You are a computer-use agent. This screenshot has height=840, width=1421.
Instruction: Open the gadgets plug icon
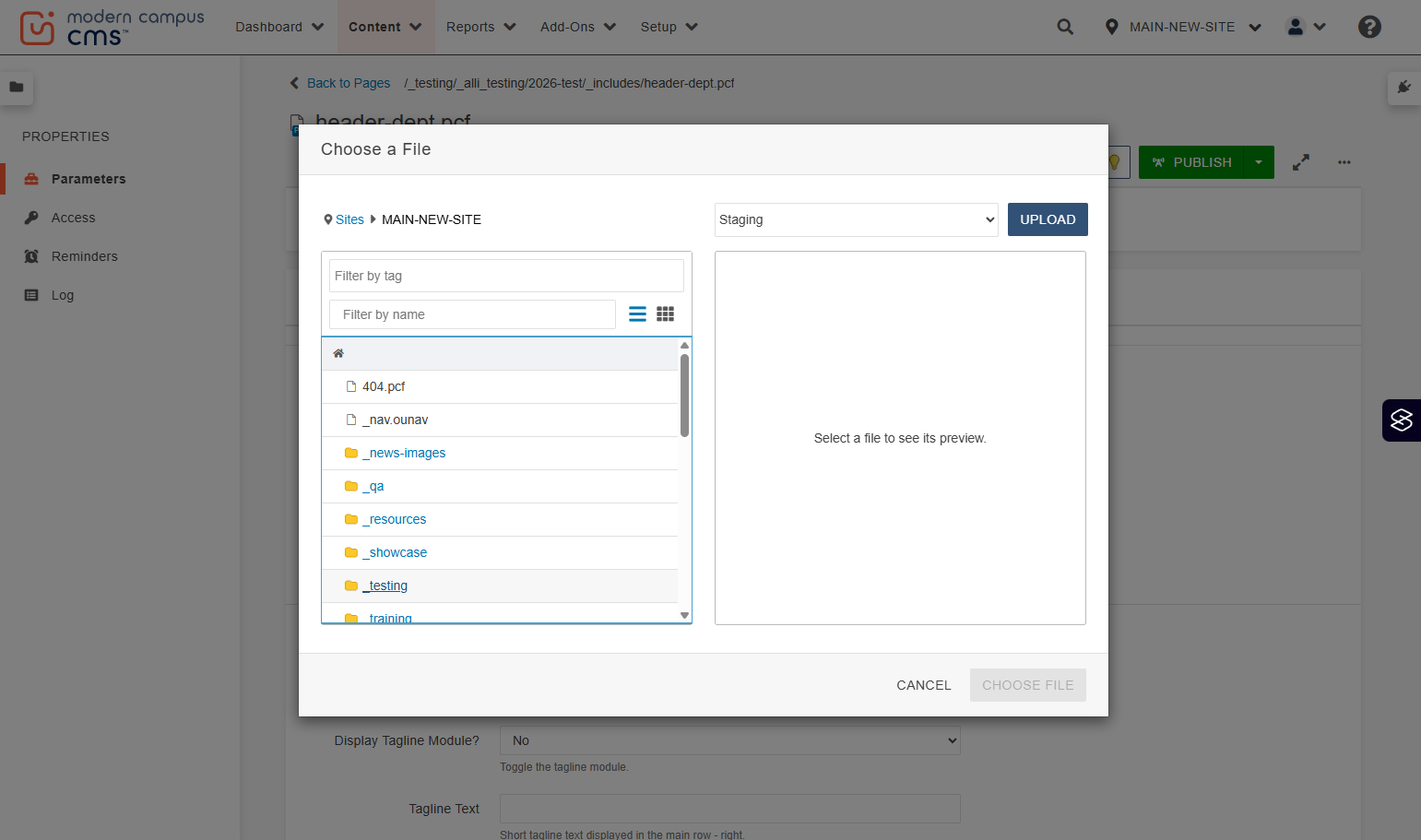(x=1404, y=87)
